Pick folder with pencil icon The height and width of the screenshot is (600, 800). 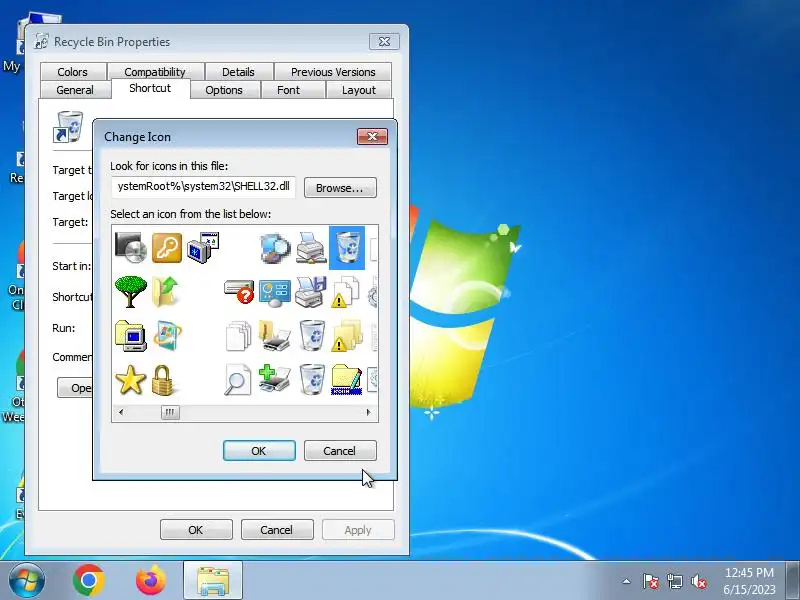347,380
